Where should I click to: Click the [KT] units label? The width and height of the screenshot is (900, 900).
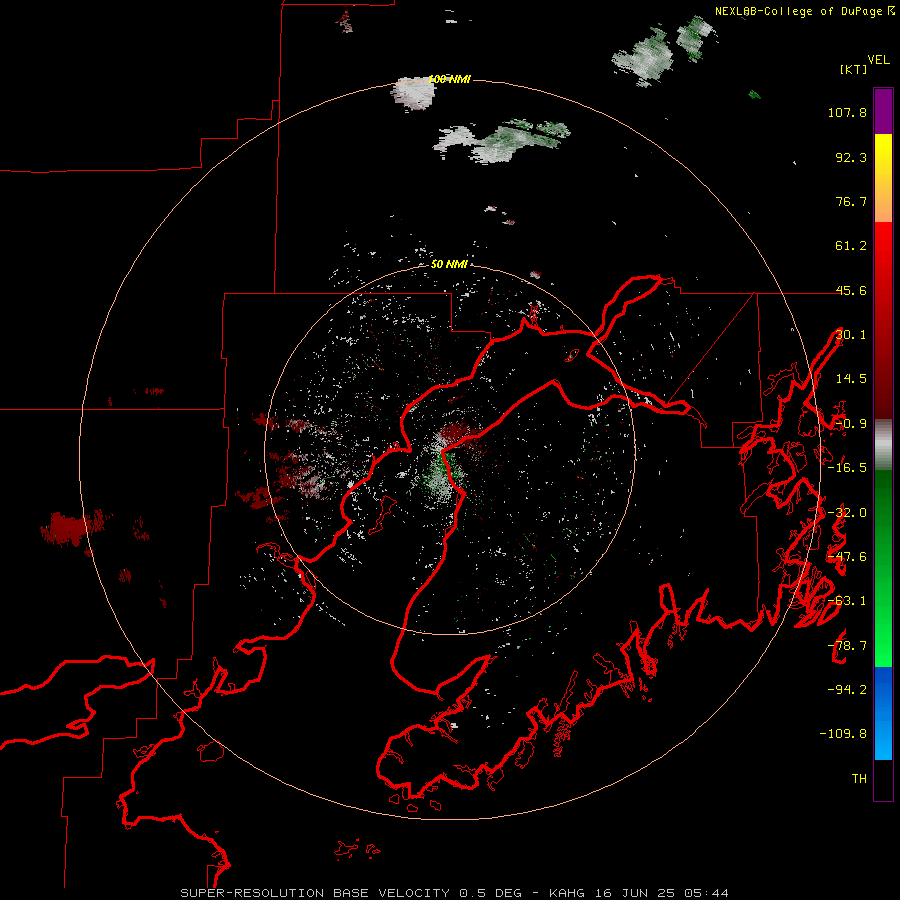pyautogui.click(x=853, y=69)
